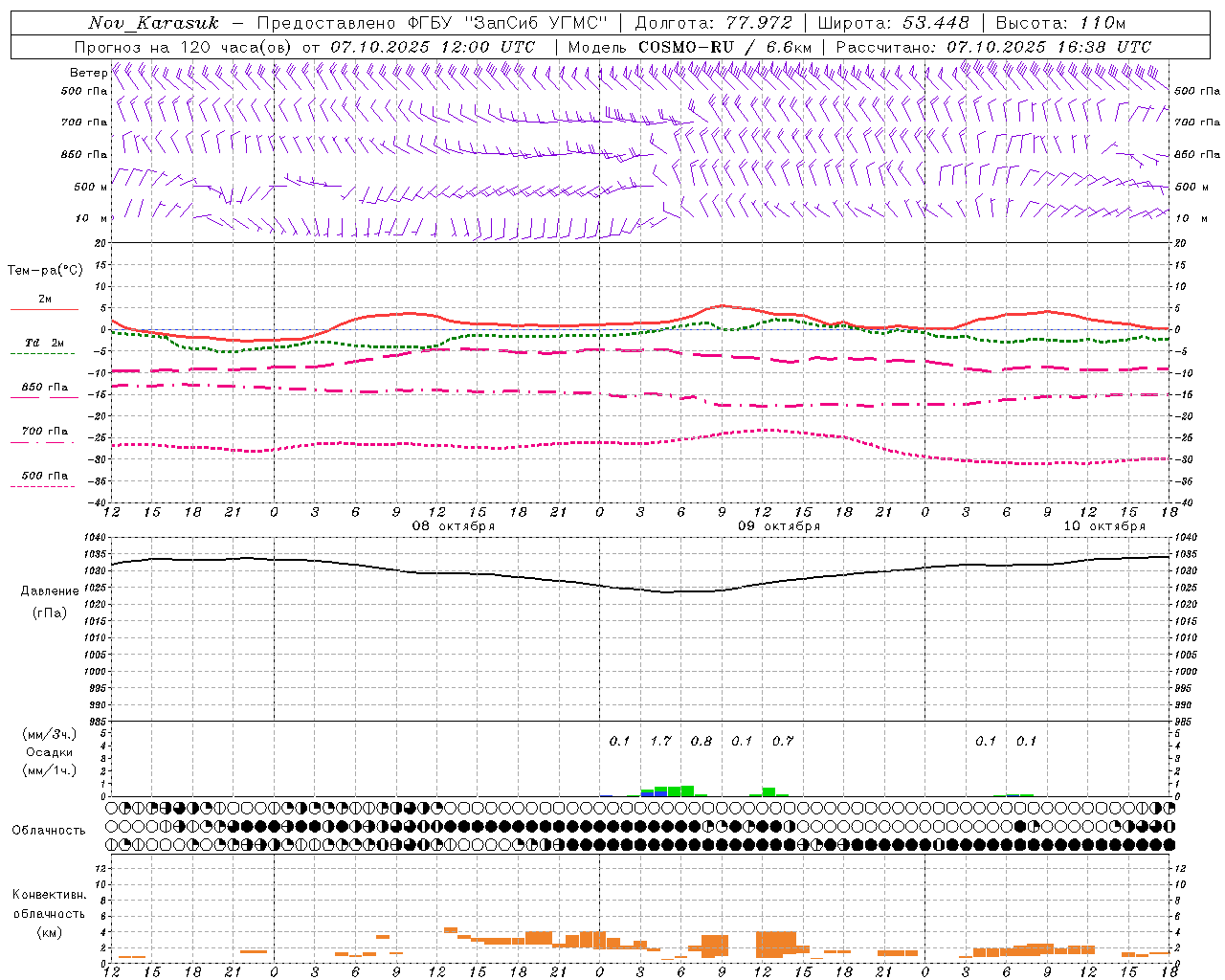Select the 'Модель COSMO-RU / 6.6км' label
The height and width of the screenshot is (980, 1225).
689,47
